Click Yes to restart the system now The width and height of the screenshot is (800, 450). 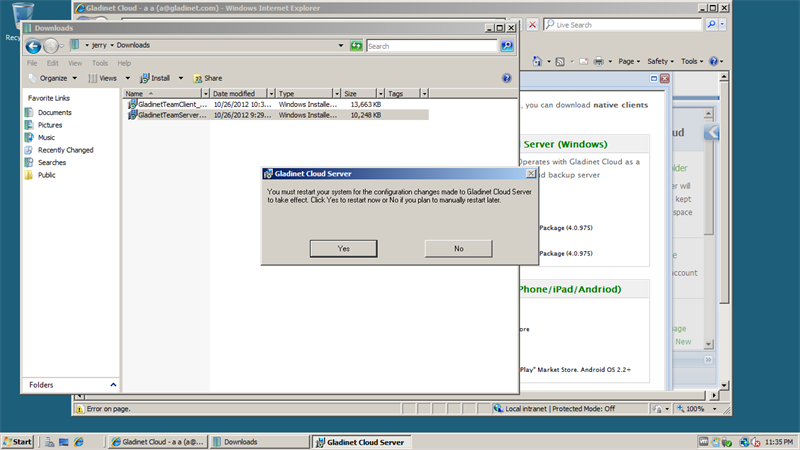(x=343, y=248)
